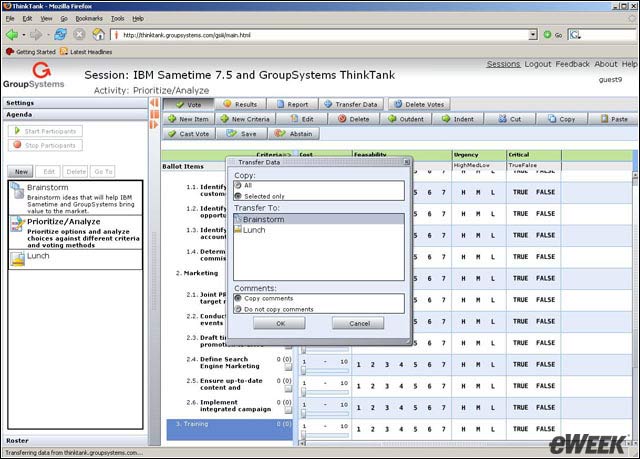The width and height of the screenshot is (640, 459).
Task: Open the Transfer Data tab
Action: [x=351, y=104]
